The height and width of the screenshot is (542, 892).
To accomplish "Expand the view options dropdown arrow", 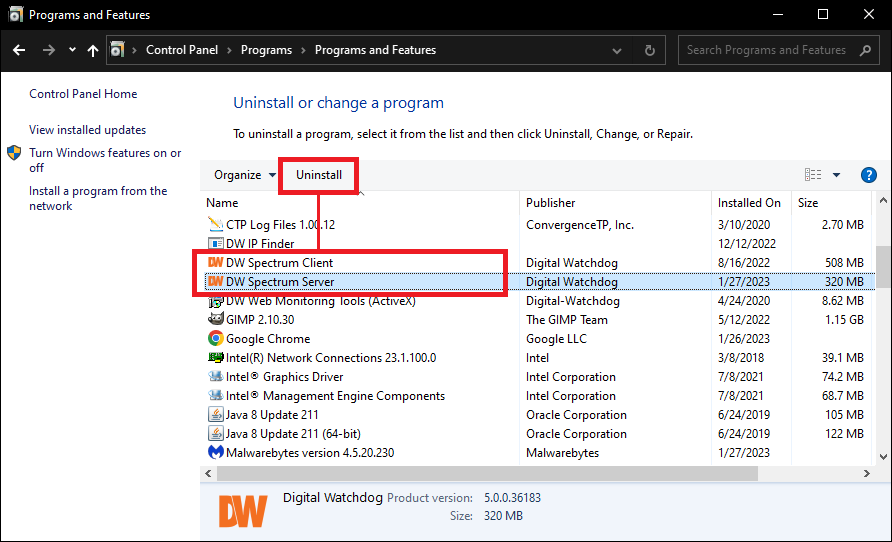I will [836, 175].
